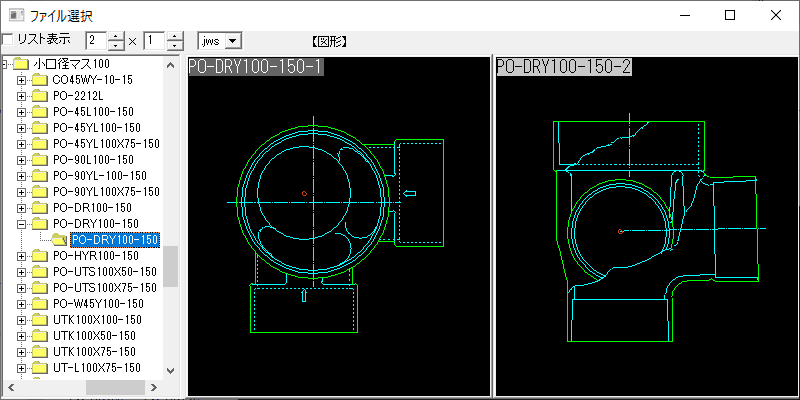Expand the CO45WY-10-15 folder node
This screenshot has height=400, width=800.
click(22, 80)
